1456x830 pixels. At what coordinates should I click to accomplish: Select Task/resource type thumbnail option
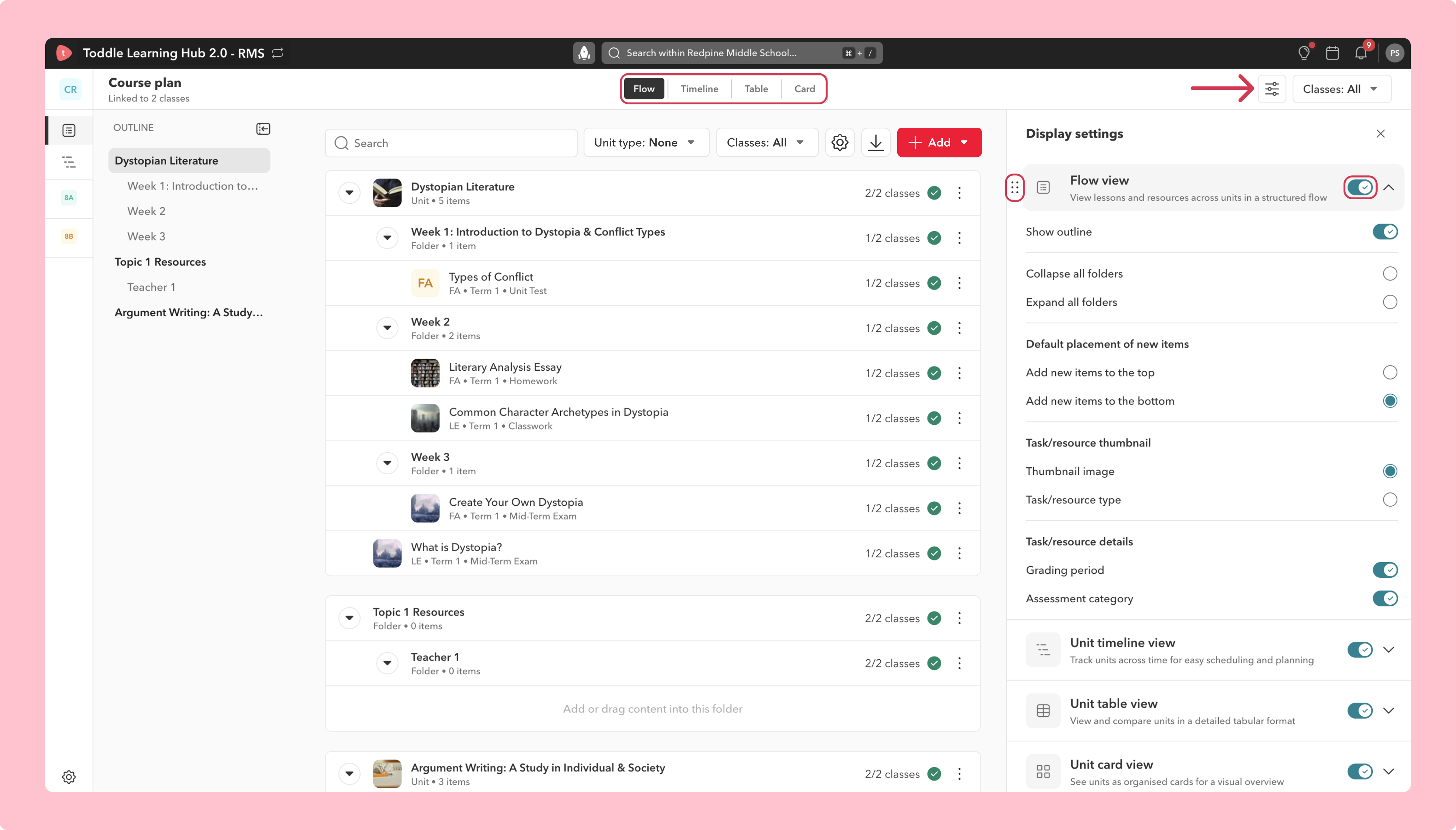[1390, 500]
